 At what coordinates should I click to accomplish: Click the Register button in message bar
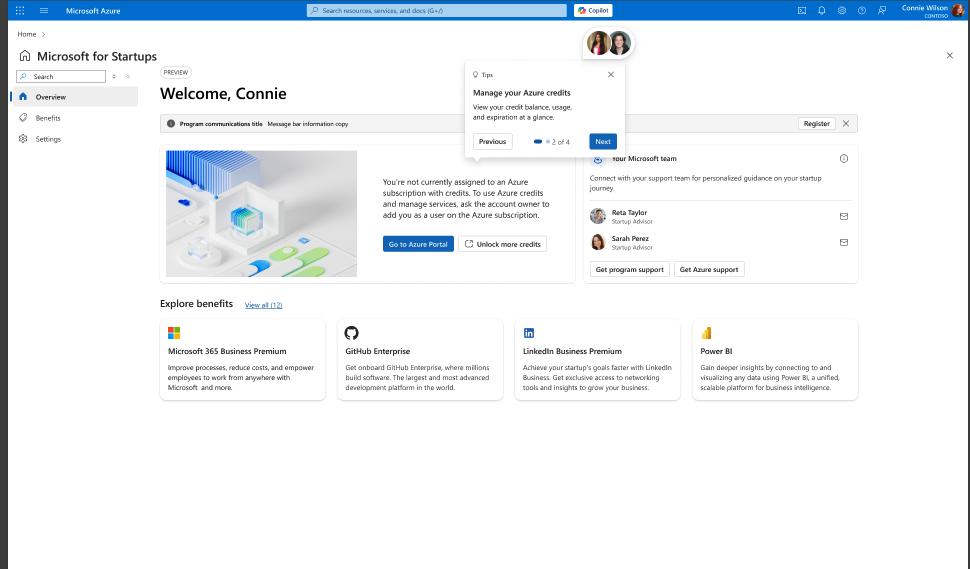pos(817,124)
